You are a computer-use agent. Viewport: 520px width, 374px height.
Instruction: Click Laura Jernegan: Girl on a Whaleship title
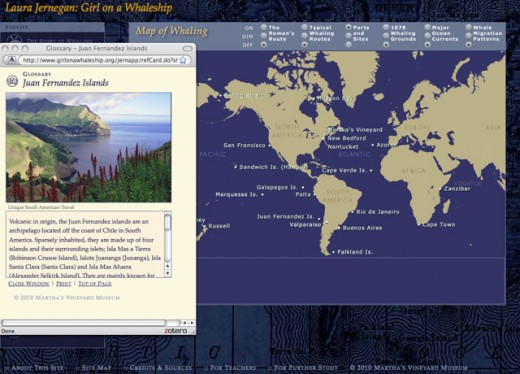[x=89, y=8]
